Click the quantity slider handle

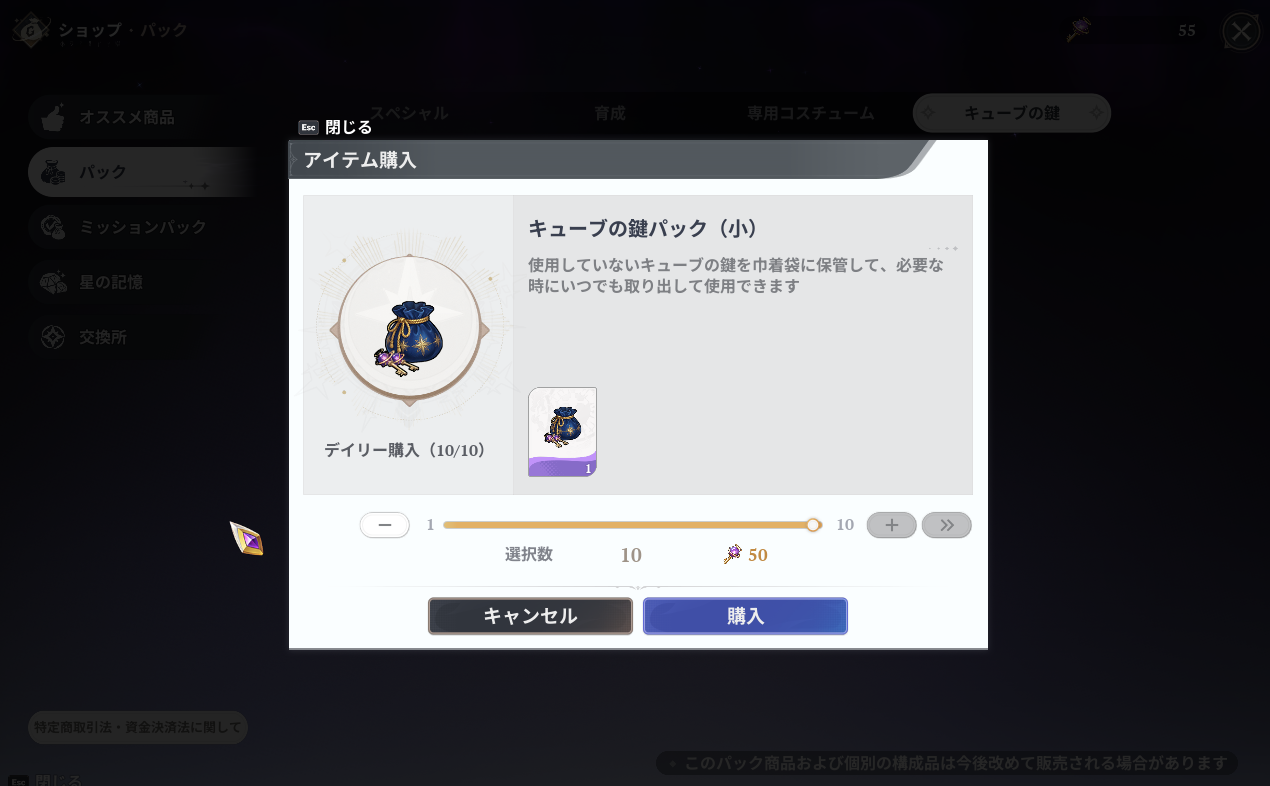pos(813,525)
